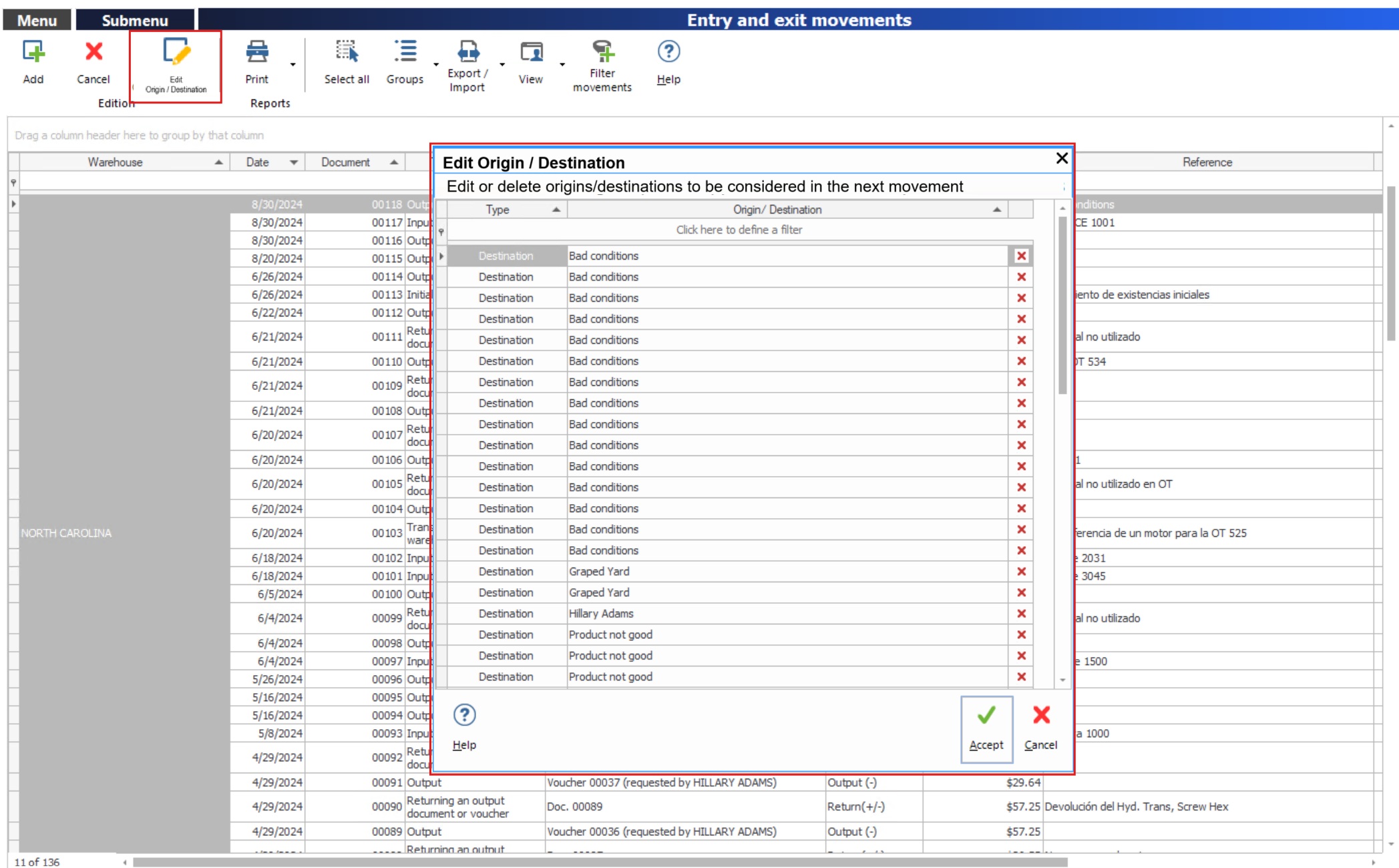The height and width of the screenshot is (868, 1399).
Task: Delete first Graped Yard destination entry
Action: pyautogui.click(x=1021, y=572)
